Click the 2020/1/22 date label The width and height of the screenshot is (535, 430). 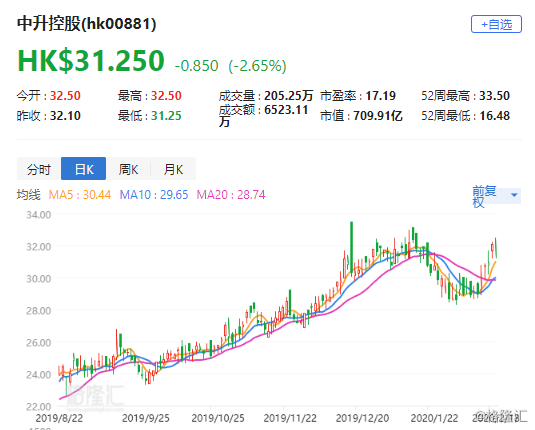434,418
